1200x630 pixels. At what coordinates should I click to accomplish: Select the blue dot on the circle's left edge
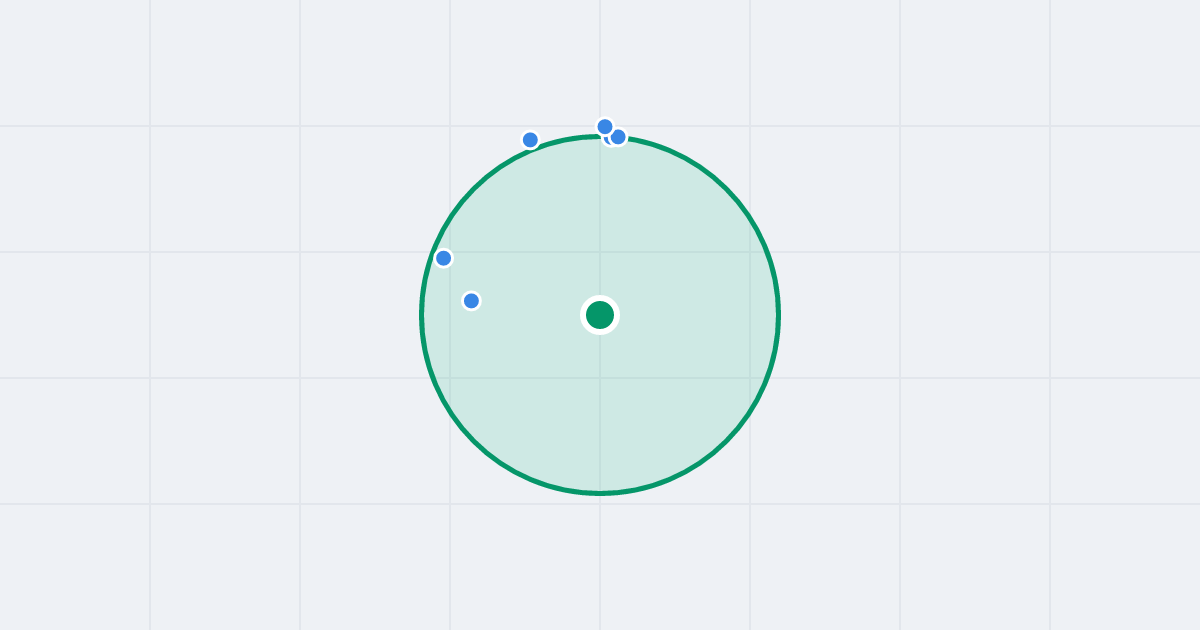[444, 258]
